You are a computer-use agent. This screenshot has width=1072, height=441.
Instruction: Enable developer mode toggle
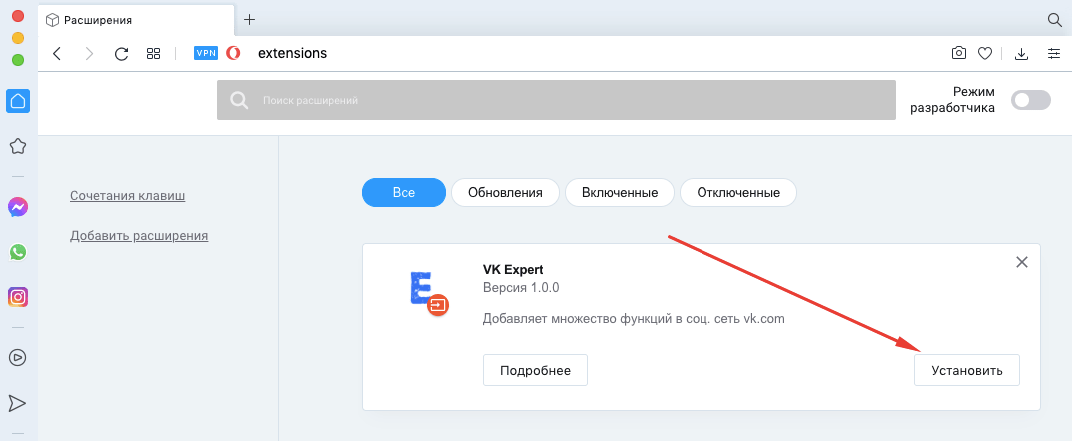tap(1031, 100)
